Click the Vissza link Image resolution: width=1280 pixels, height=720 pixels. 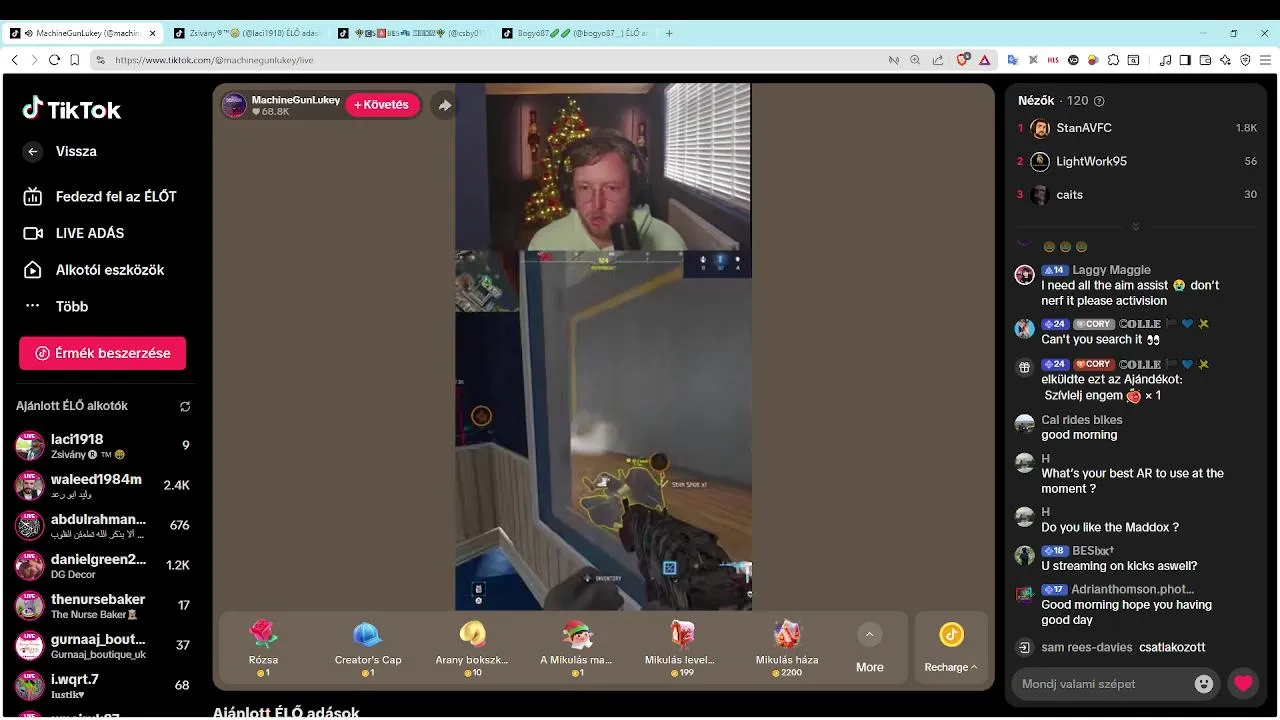pos(76,151)
